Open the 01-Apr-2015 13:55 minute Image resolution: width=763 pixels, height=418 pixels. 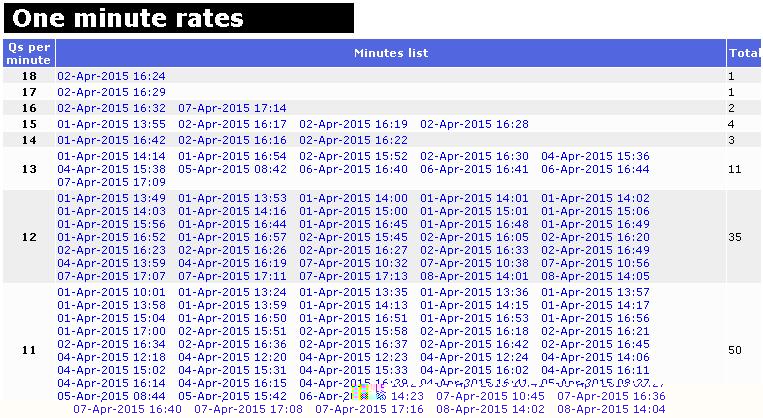tap(111, 124)
